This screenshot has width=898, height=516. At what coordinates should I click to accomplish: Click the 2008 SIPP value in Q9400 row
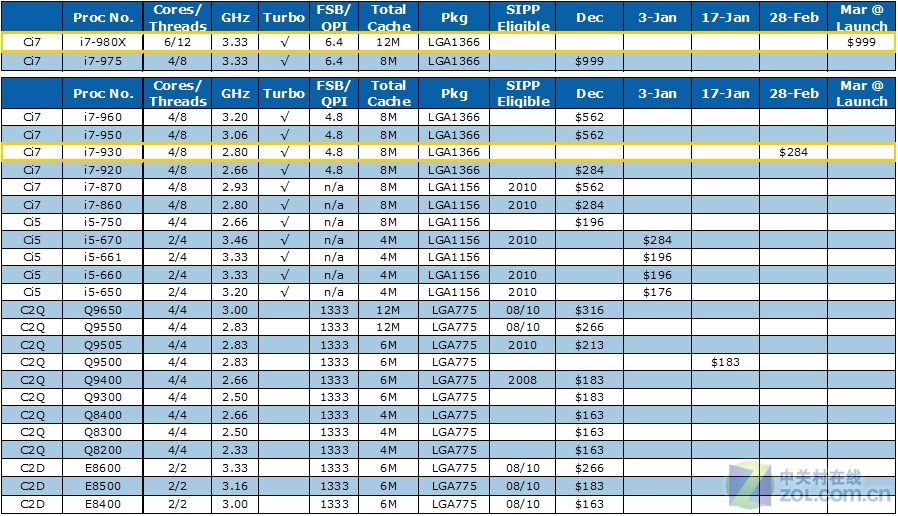[522, 380]
